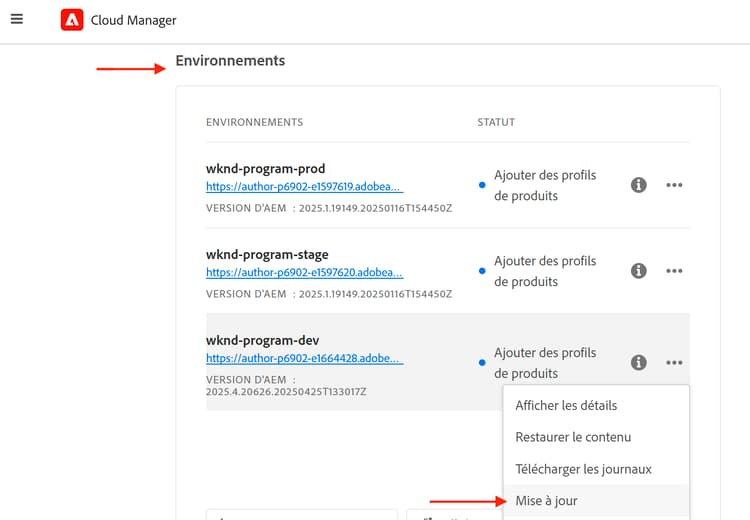
Task: Open wknd-program-dev author URL link
Action: (305, 358)
